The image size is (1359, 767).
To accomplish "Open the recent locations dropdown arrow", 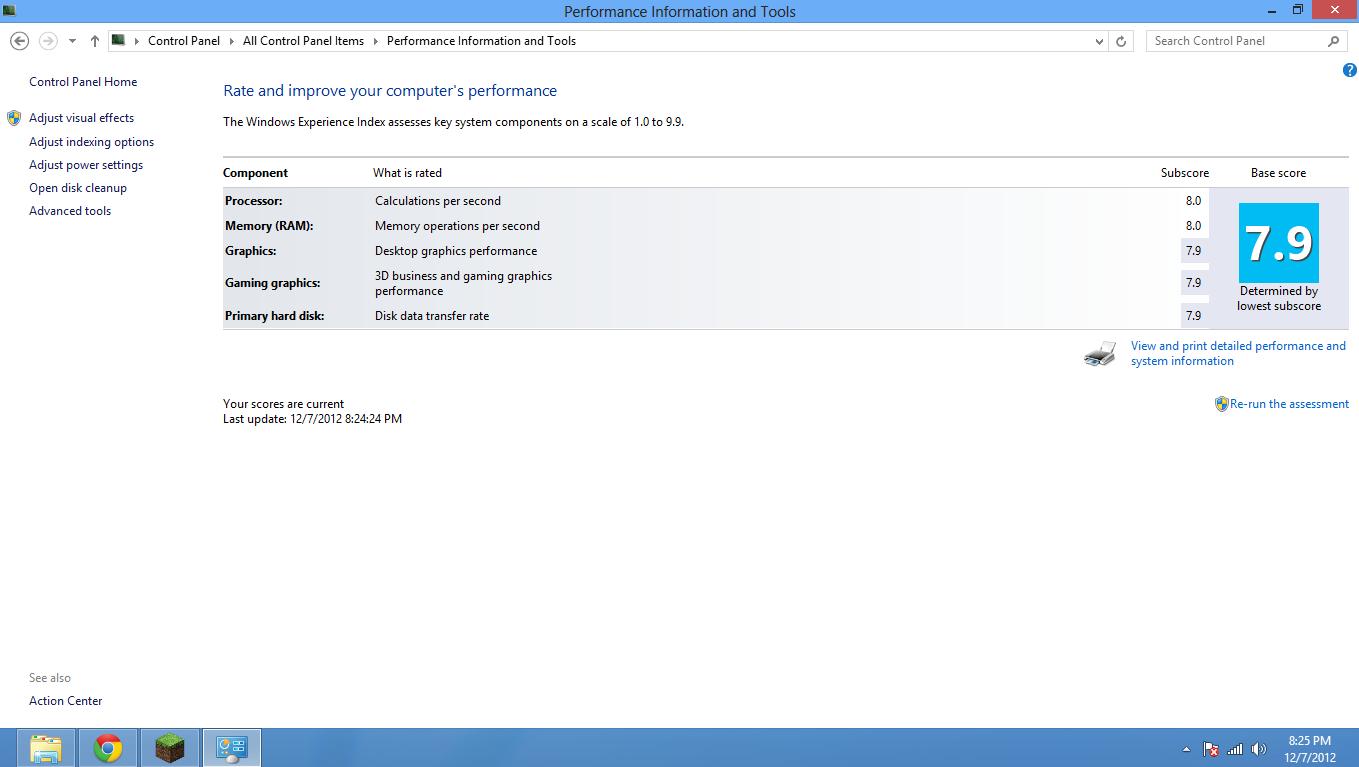I will point(72,41).
